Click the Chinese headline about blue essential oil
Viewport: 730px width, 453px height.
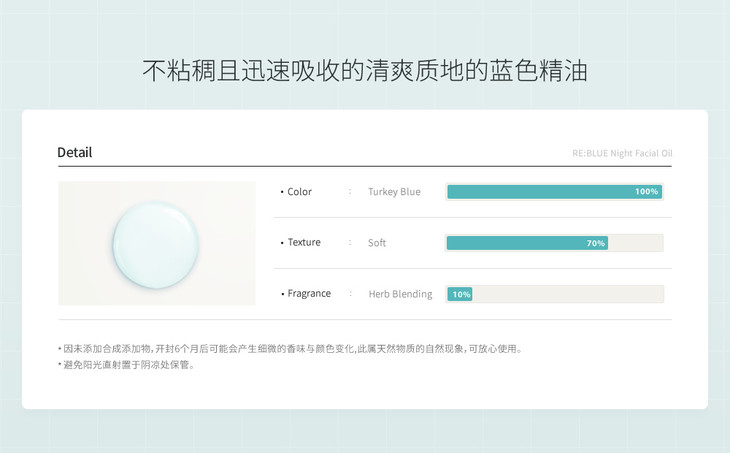tap(365, 71)
